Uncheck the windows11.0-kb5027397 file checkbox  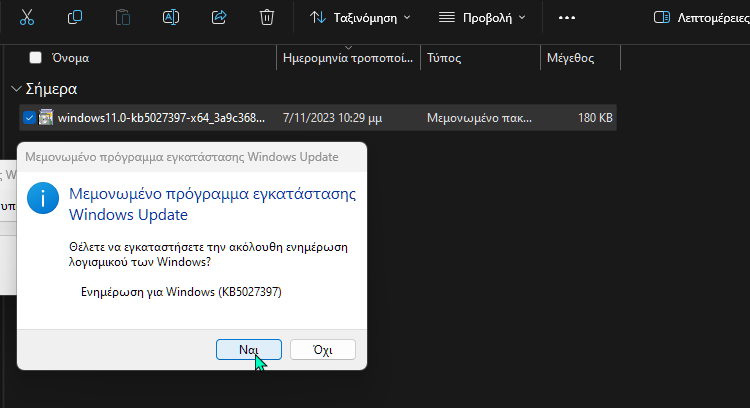29,118
